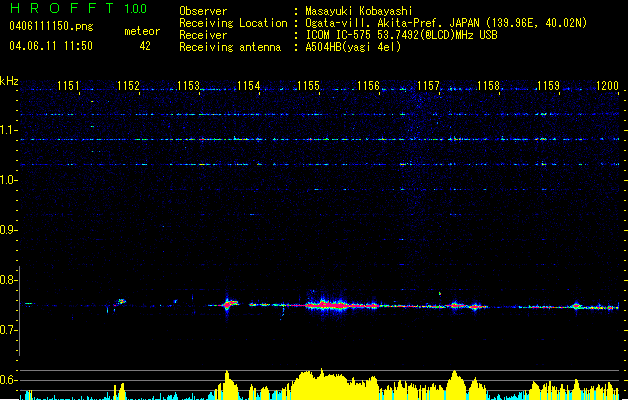Select the filename 0406111150.png

pos(51,26)
